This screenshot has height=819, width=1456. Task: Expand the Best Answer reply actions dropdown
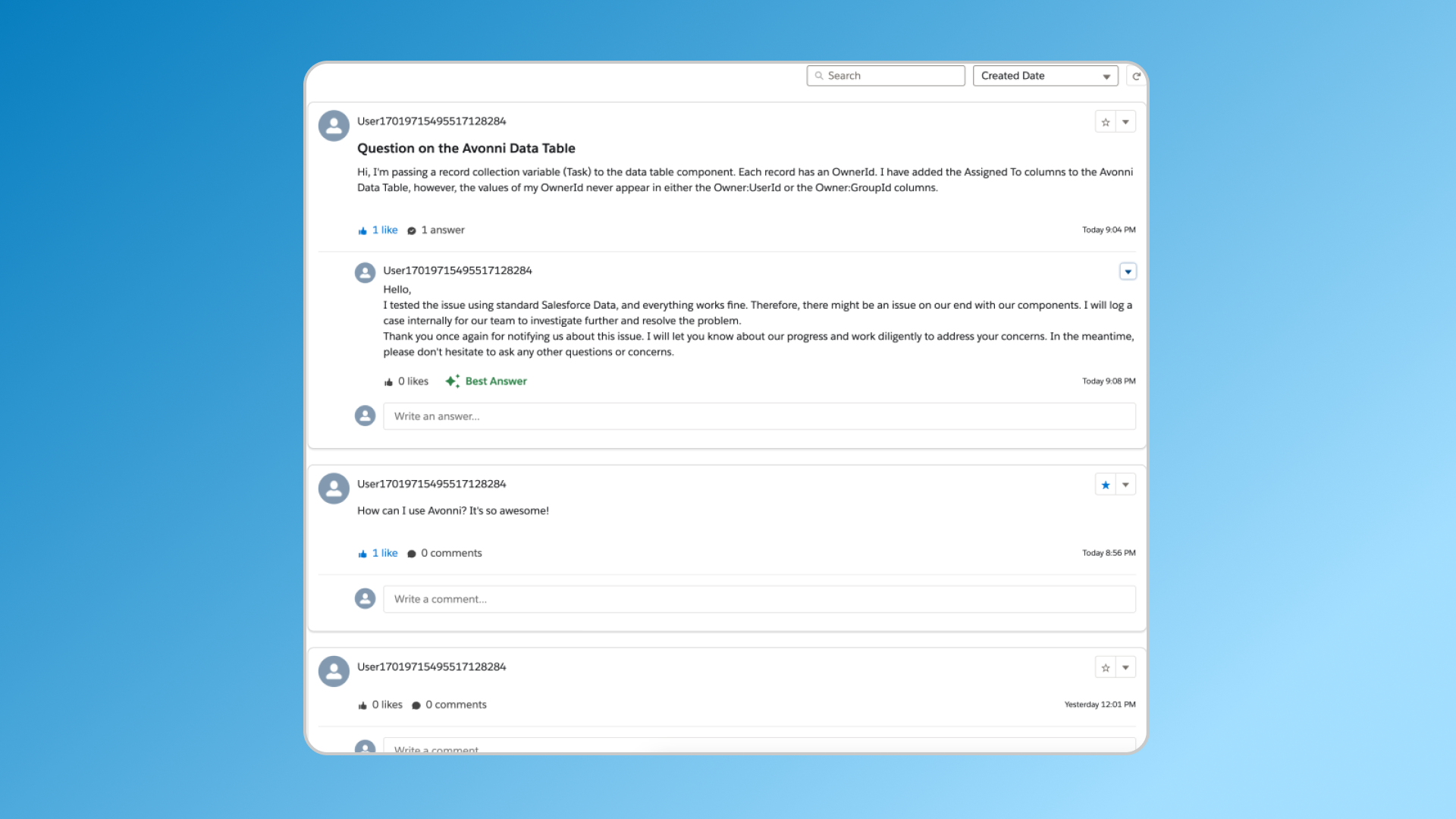pyautogui.click(x=1128, y=271)
